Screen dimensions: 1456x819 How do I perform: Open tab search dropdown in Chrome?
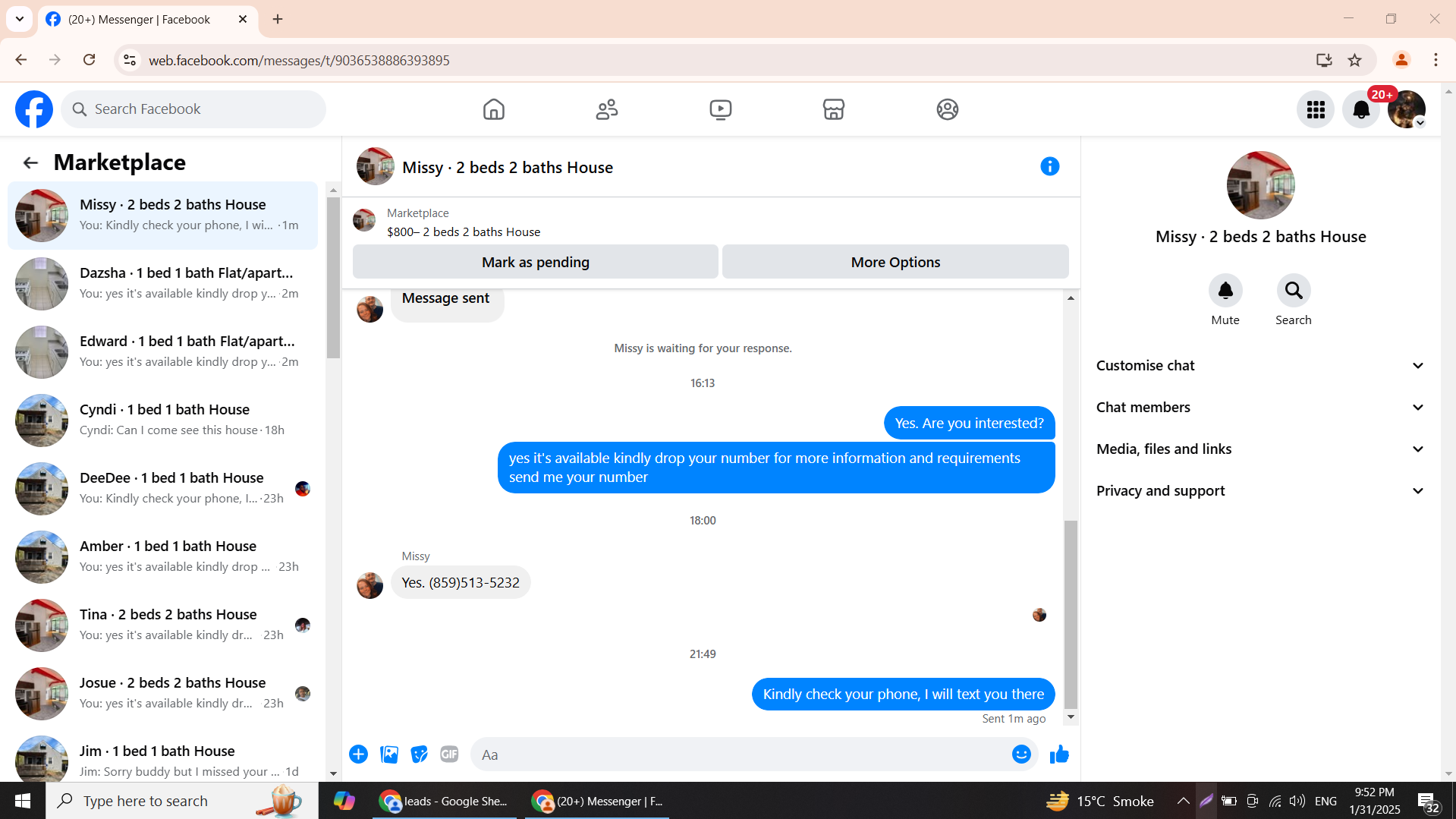(20, 19)
